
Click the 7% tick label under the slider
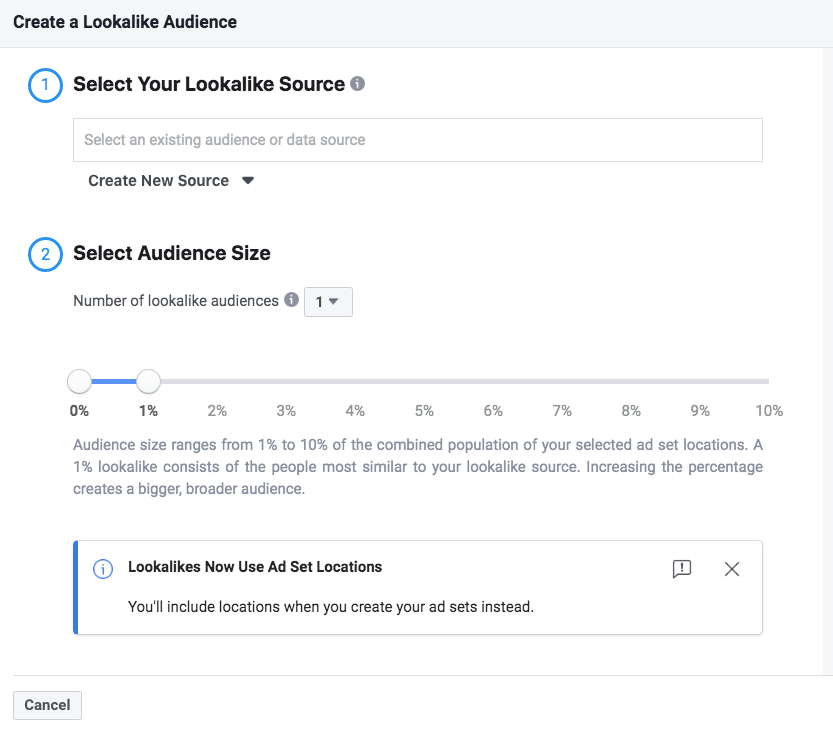(562, 411)
